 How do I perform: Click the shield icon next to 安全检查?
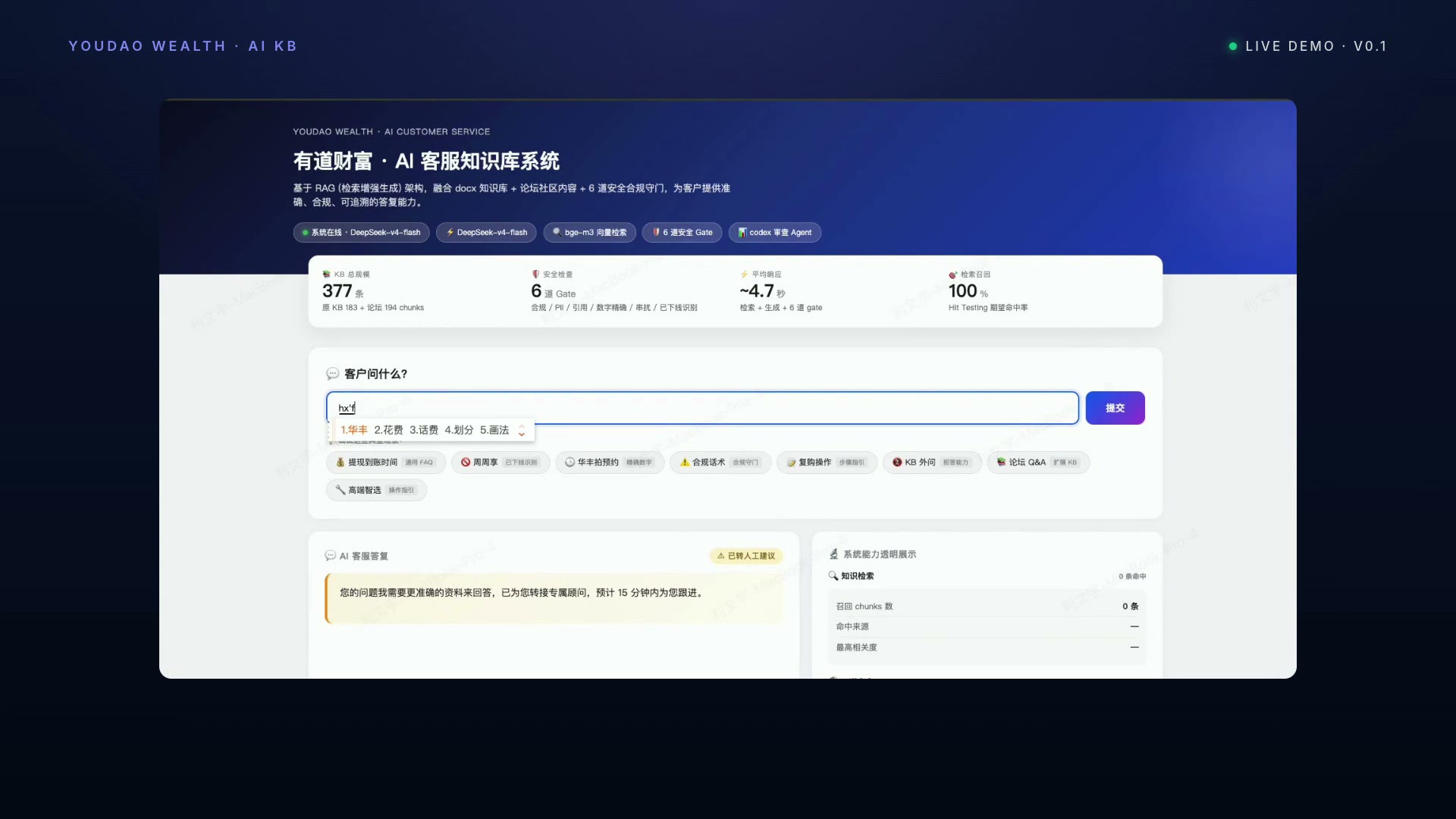(x=535, y=275)
